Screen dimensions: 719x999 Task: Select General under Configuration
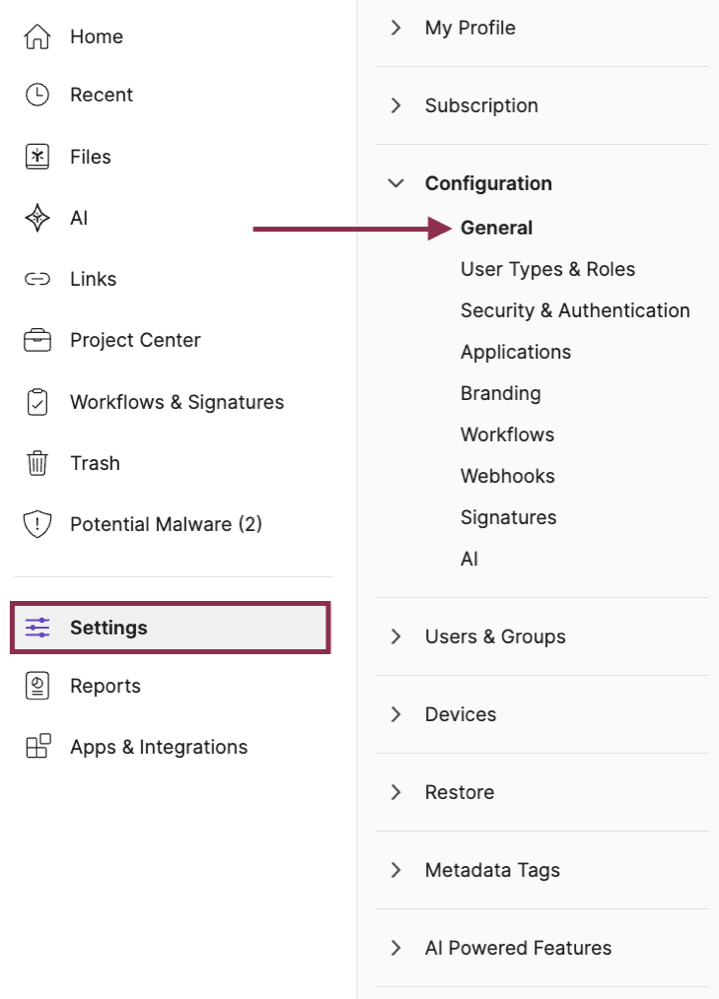pos(496,227)
